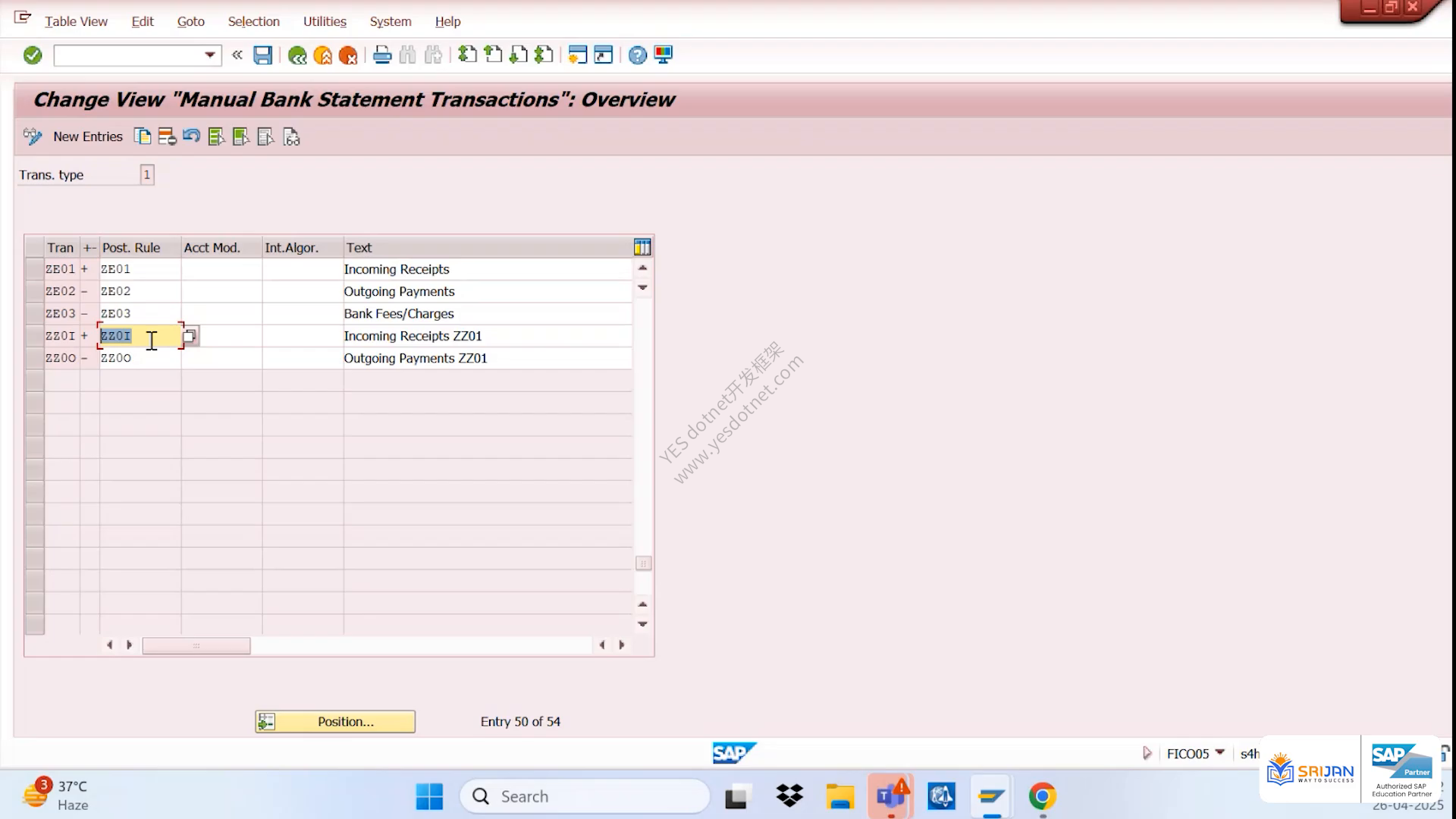Select the row selector for ZE03
Screen dimensions: 1456x819
click(34, 314)
